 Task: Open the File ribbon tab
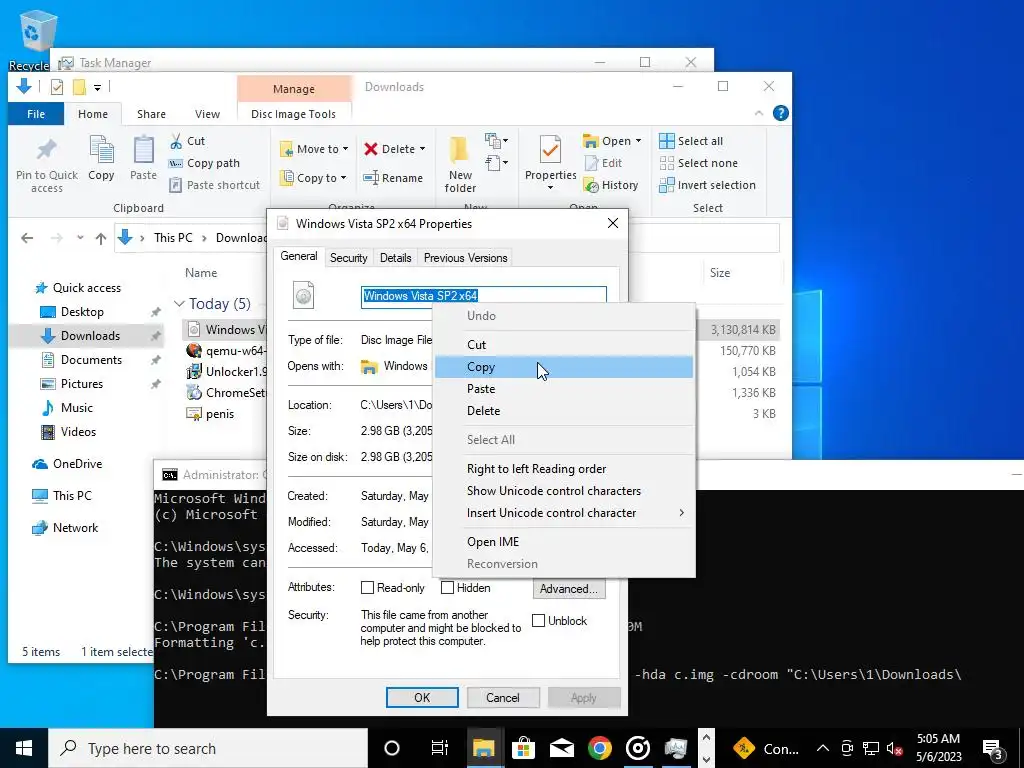coord(36,114)
